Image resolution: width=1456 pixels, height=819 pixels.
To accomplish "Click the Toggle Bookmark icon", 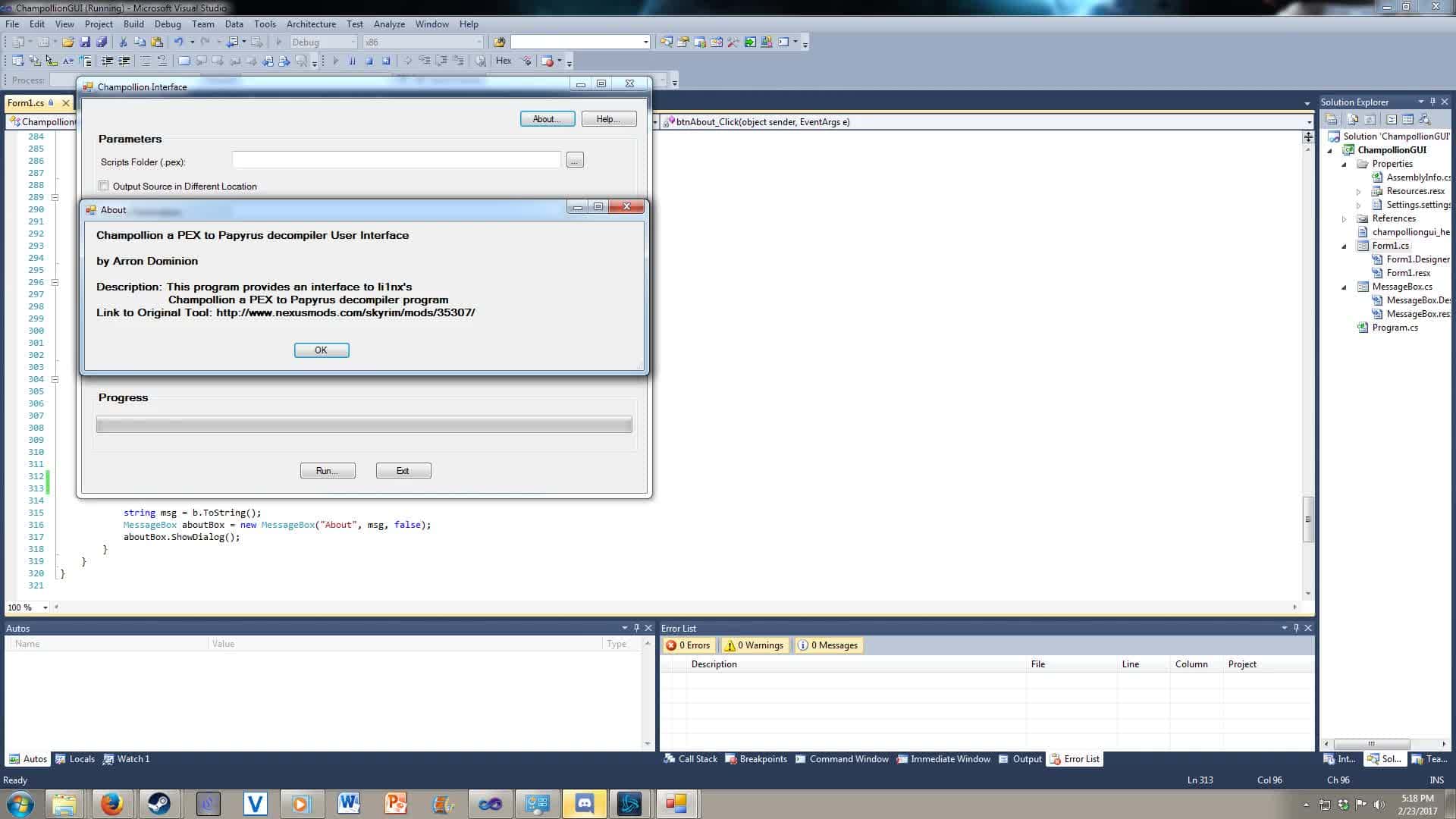I will point(184,61).
